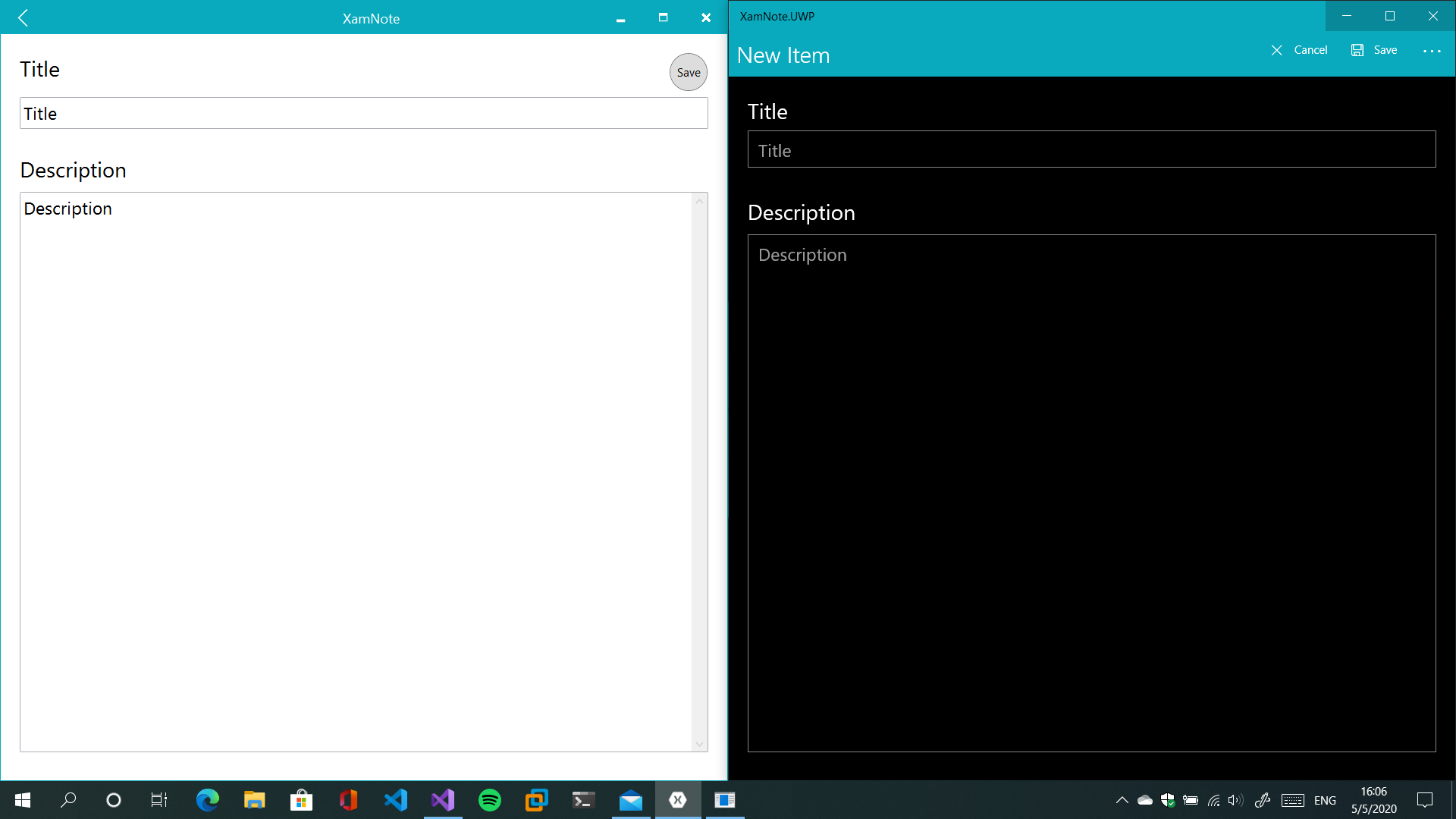Expand hidden icons in the system tray
The height and width of the screenshot is (819, 1456).
(x=1122, y=800)
